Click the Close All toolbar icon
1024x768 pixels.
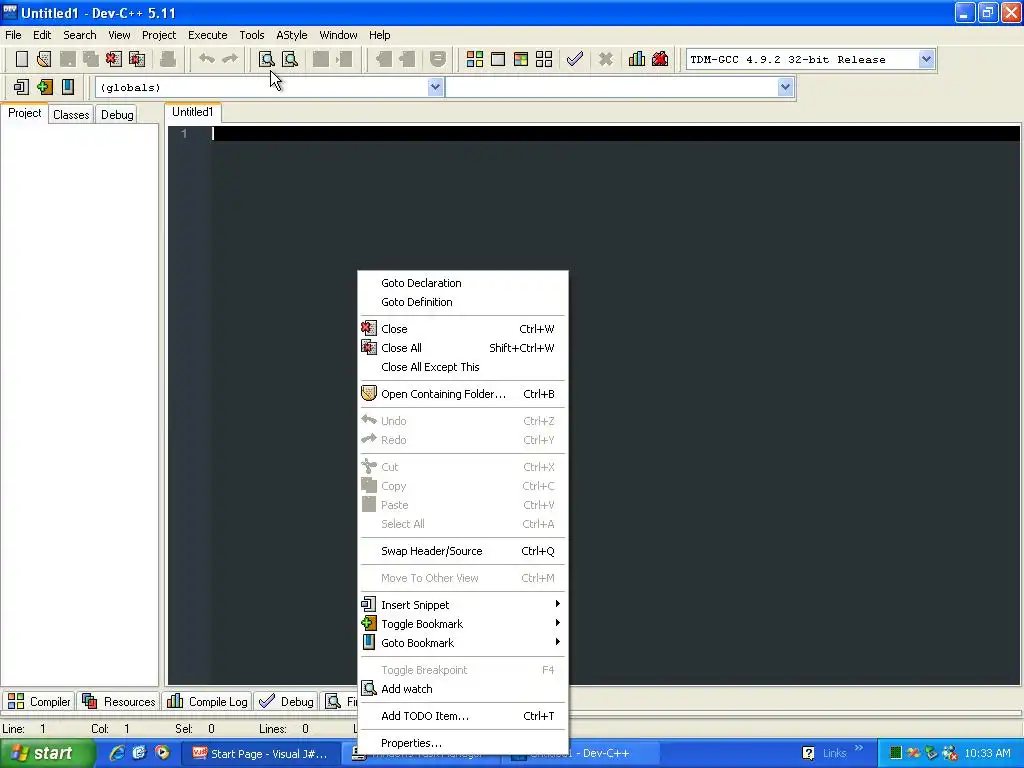pos(137,59)
